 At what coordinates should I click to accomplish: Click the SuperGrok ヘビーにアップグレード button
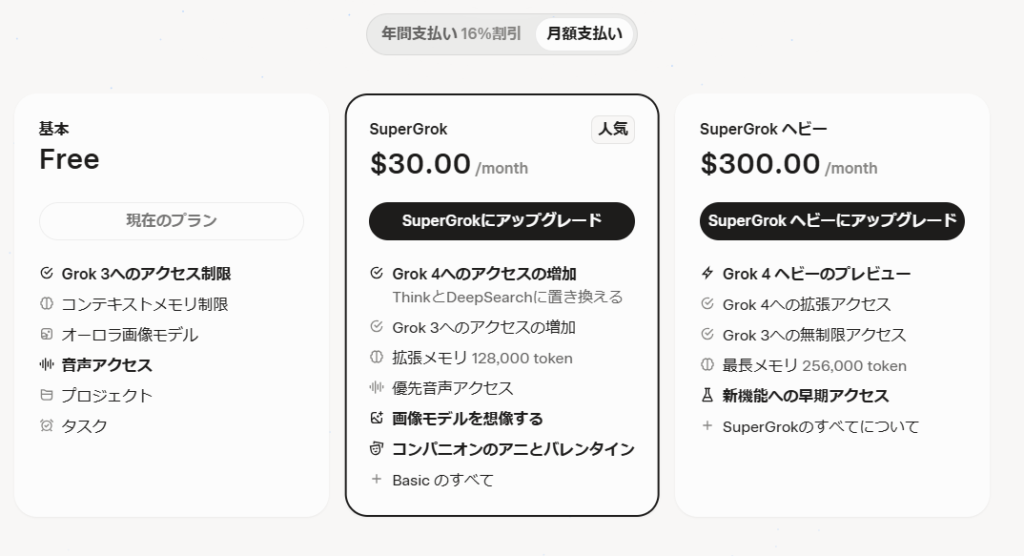tap(832, 221)
